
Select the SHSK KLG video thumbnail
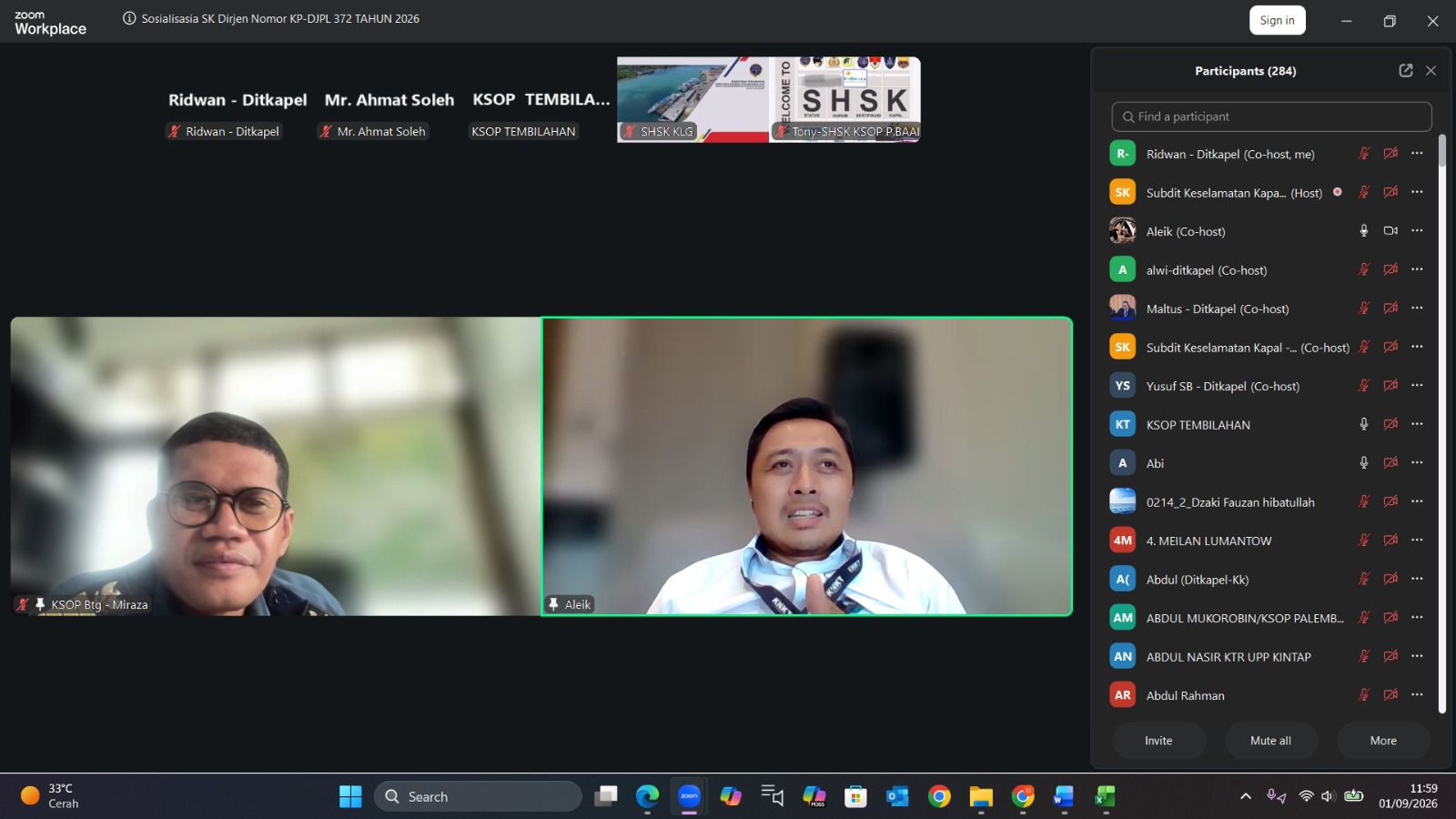(693, 99)
